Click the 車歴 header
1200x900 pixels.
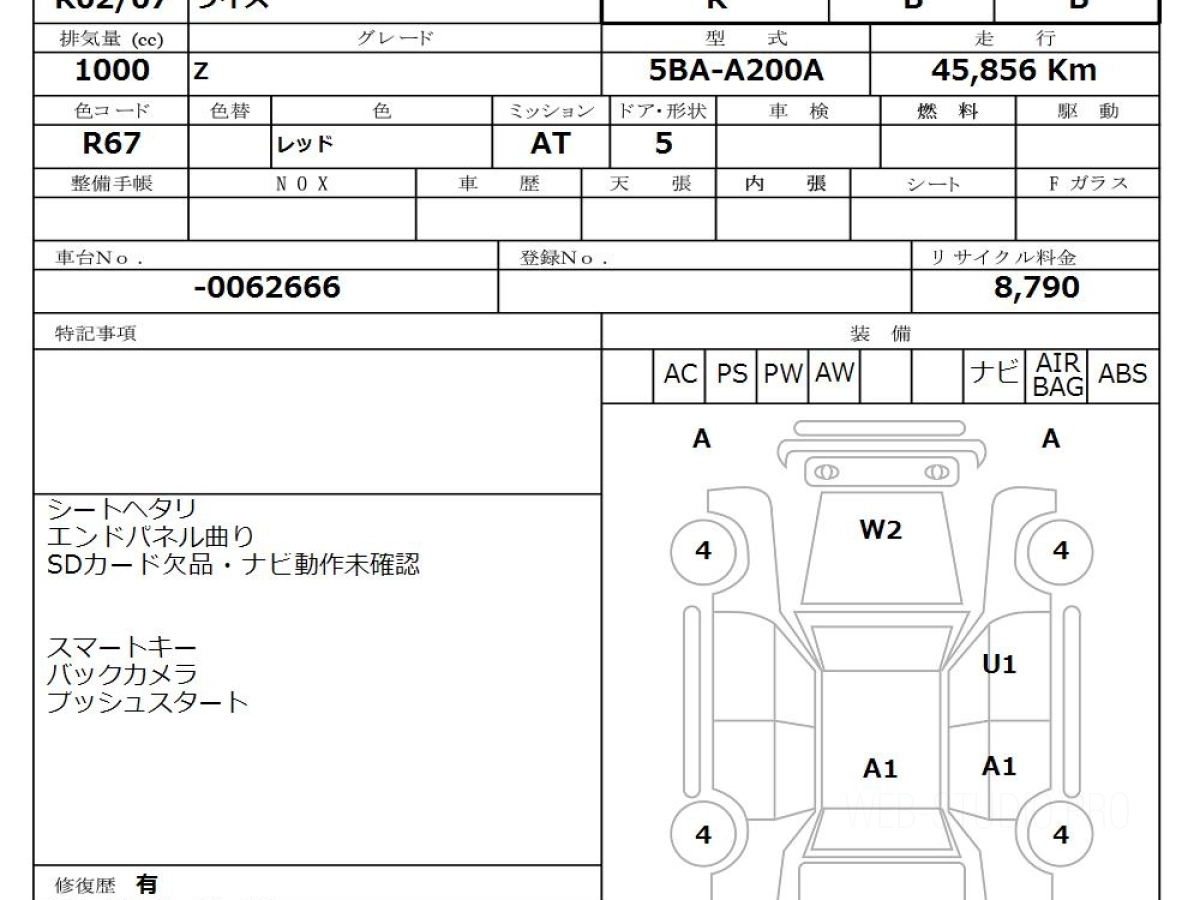coord(498,184)
